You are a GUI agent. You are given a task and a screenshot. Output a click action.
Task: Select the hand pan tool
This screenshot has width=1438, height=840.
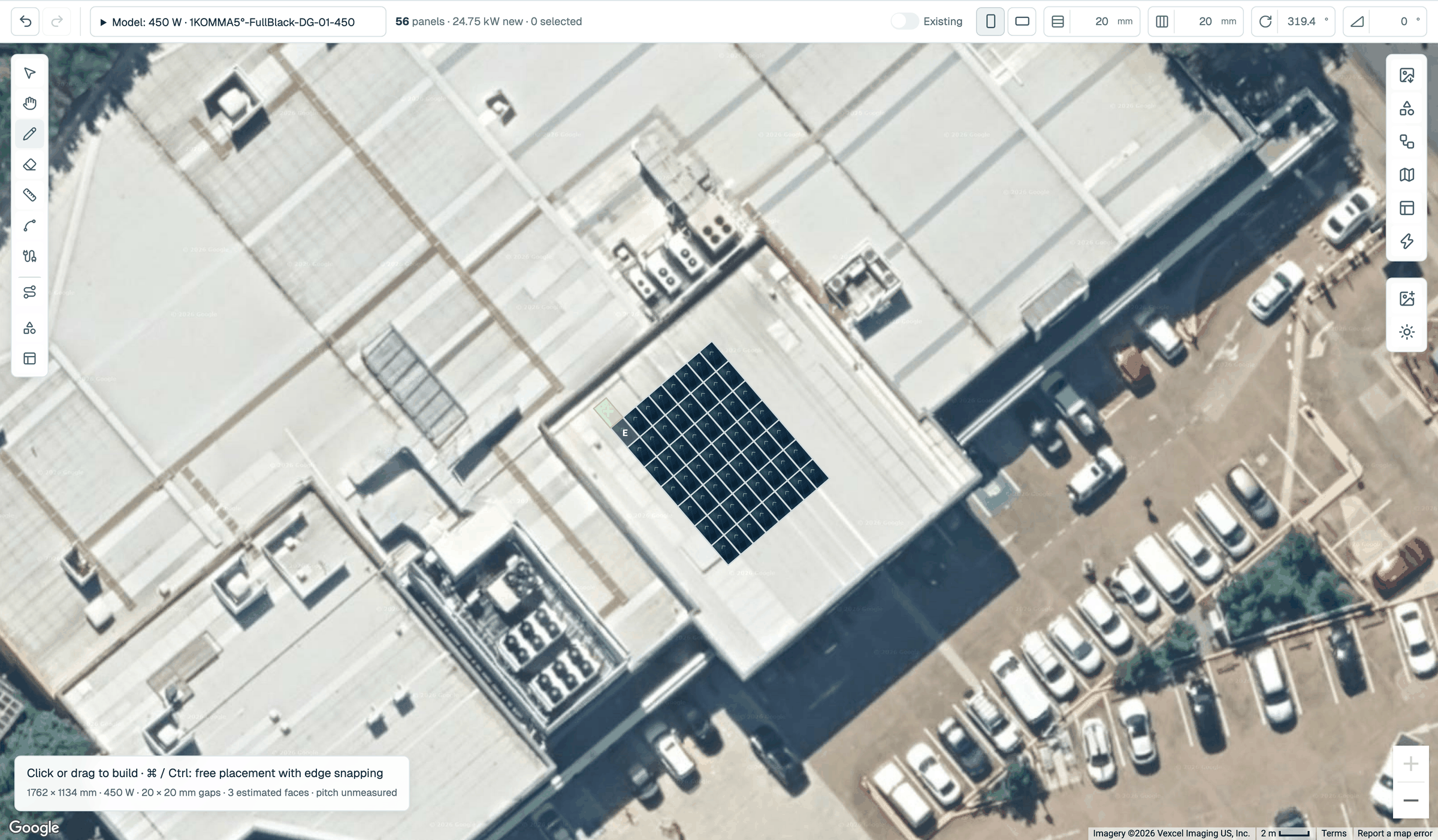point(29,104)
